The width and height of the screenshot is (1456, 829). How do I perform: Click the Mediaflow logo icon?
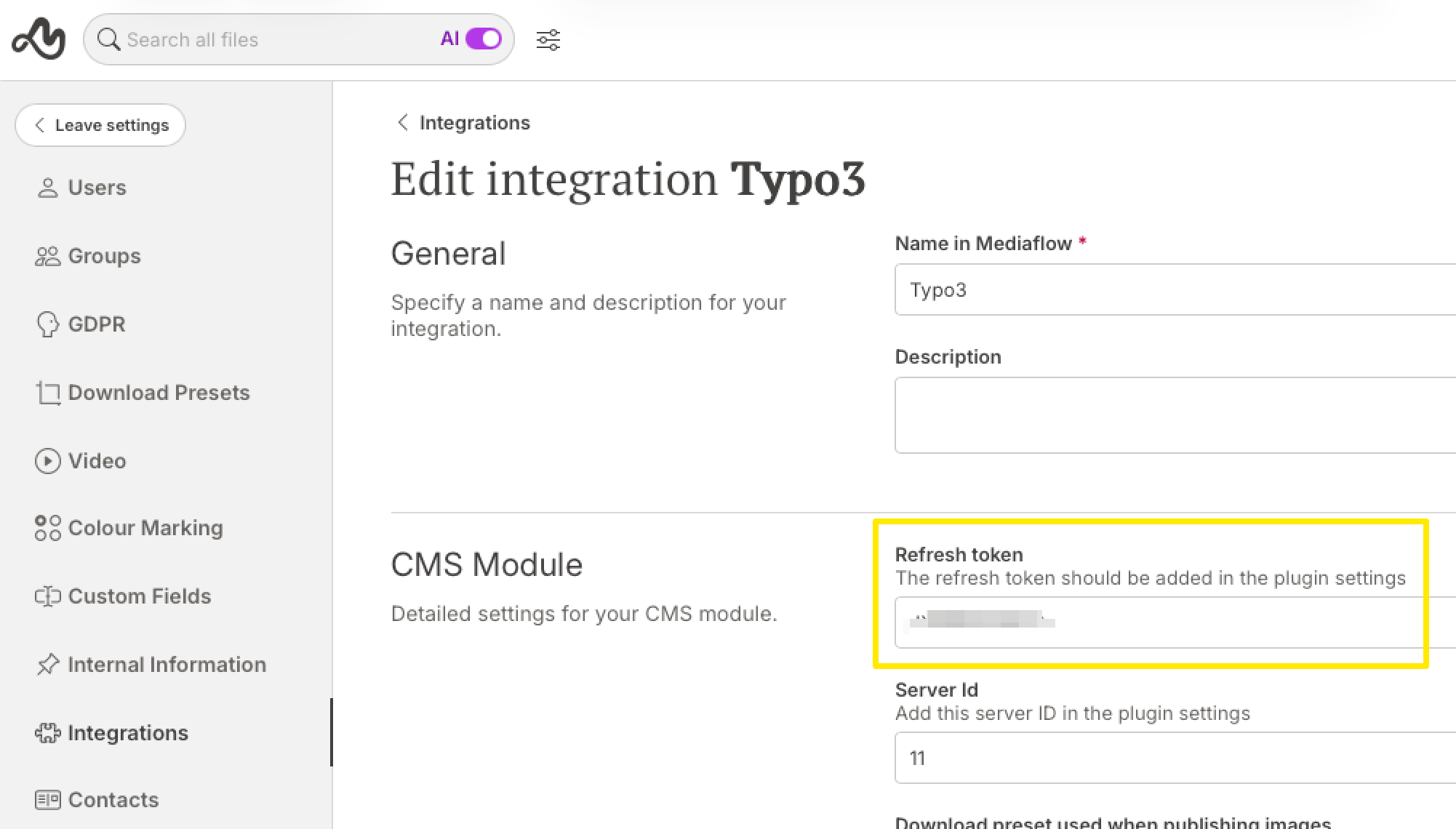[39, 39]
